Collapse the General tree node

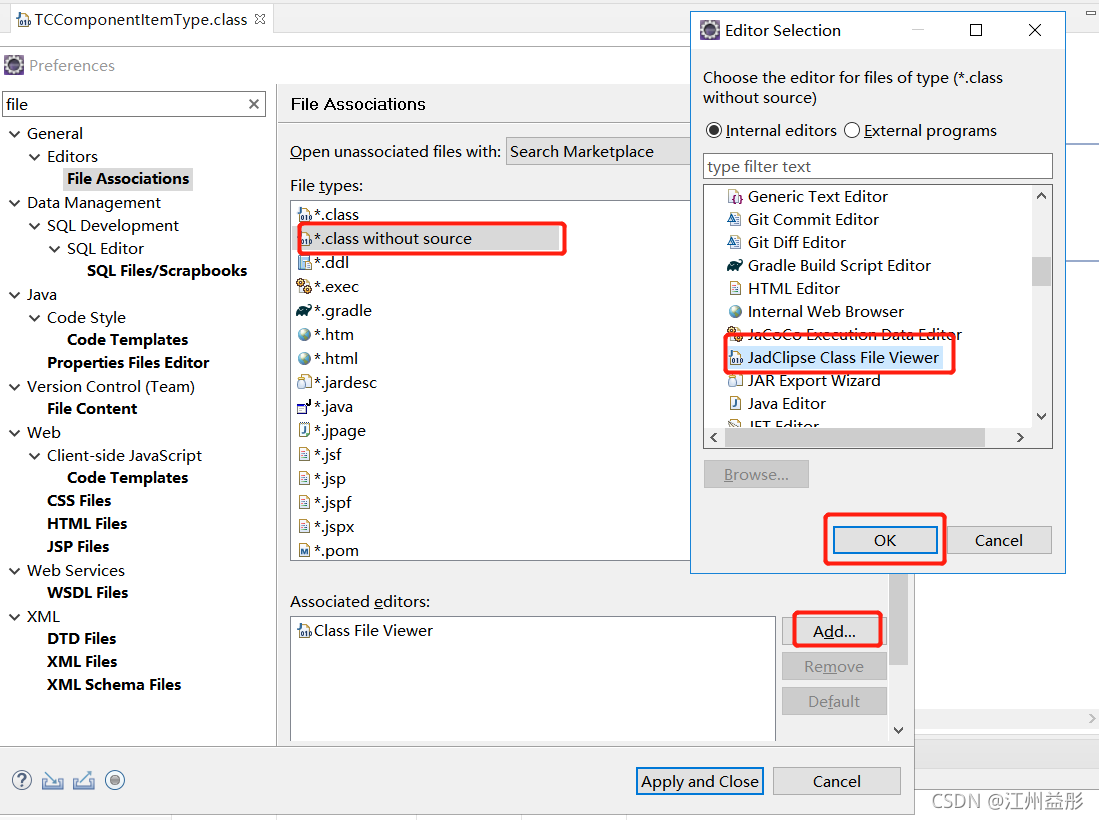(14, 134)
